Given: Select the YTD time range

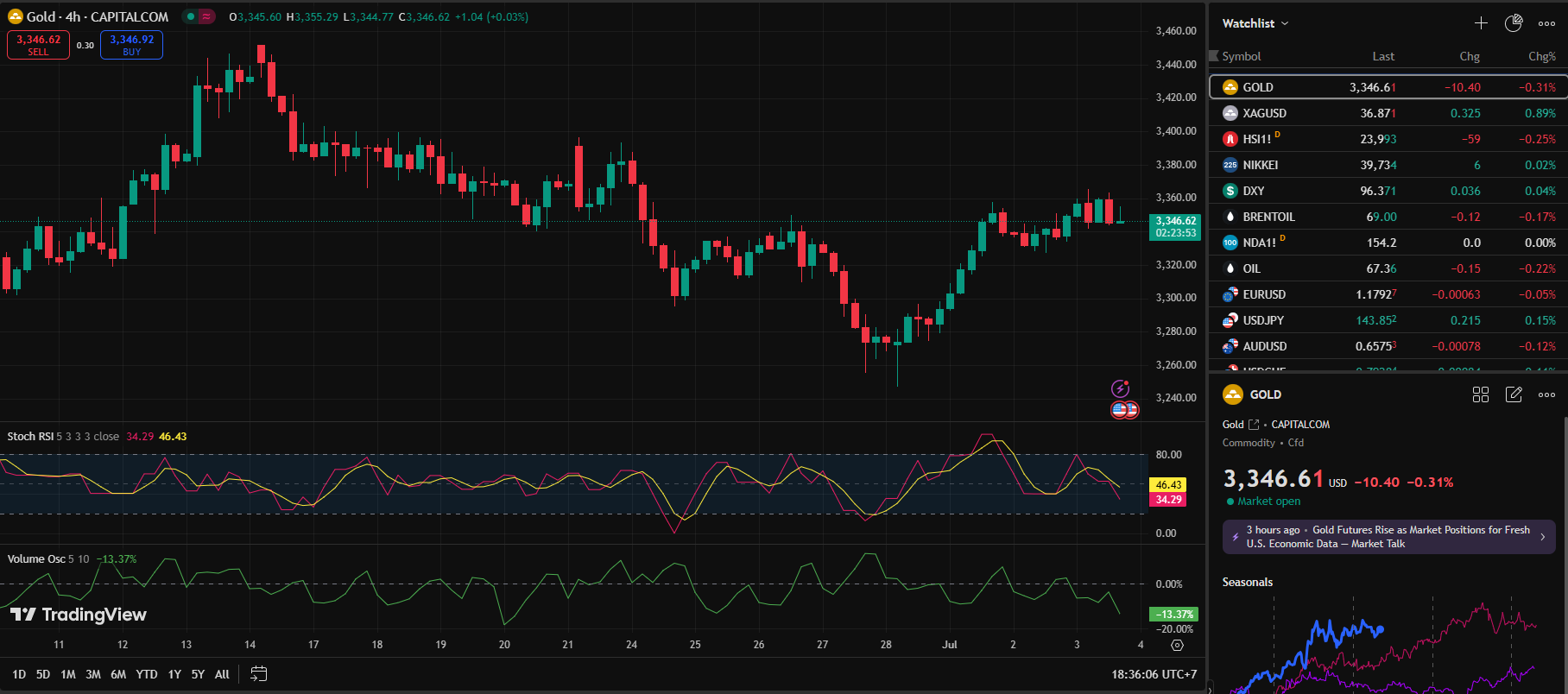Looking at the screenshot, I should 147,674.
